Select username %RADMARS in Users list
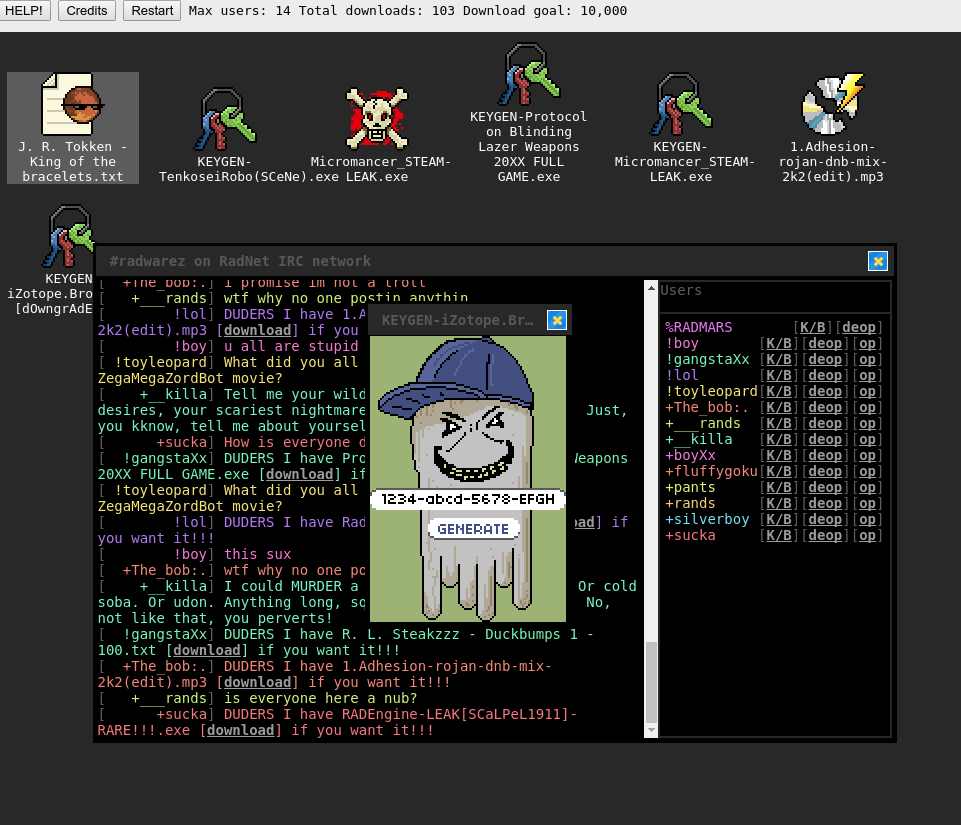The image size is (961, 825). tap(699, 327)
